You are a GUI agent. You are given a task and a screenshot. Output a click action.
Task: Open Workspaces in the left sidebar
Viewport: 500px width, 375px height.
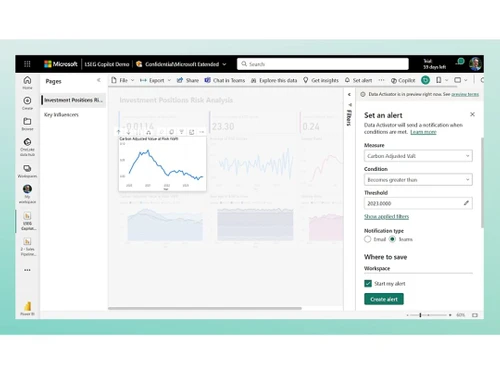click(27, 171)
